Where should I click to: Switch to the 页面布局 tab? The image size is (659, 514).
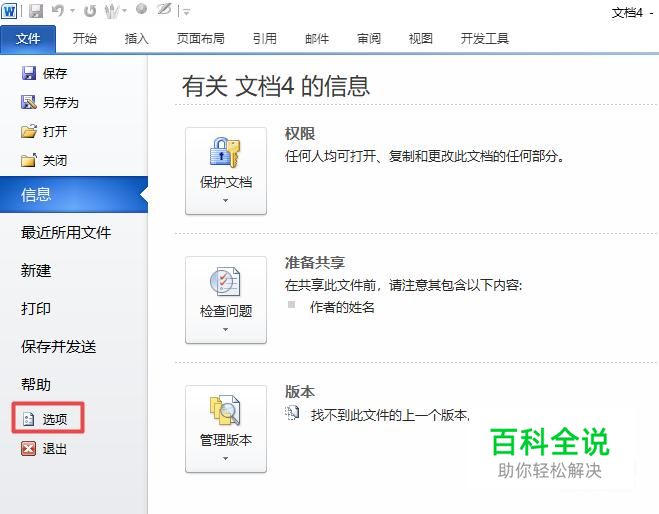pyautogui.click(x=200, y=39)
